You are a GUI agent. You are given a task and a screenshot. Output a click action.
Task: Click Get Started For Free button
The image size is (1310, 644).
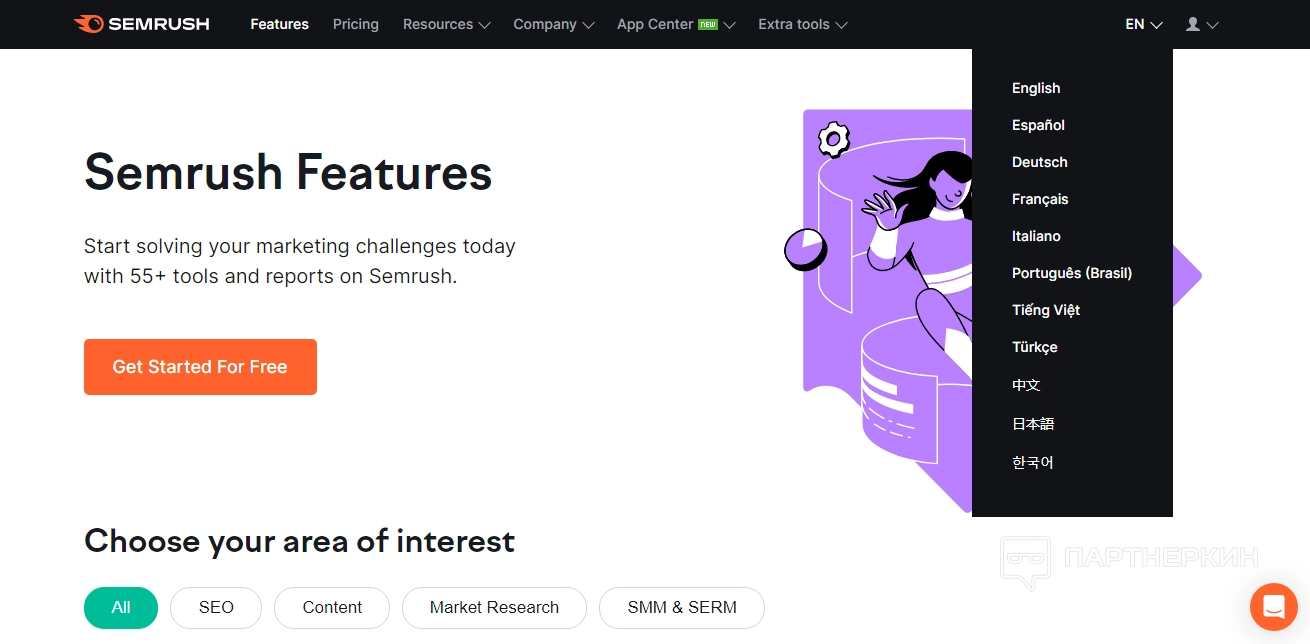point(200,367)
